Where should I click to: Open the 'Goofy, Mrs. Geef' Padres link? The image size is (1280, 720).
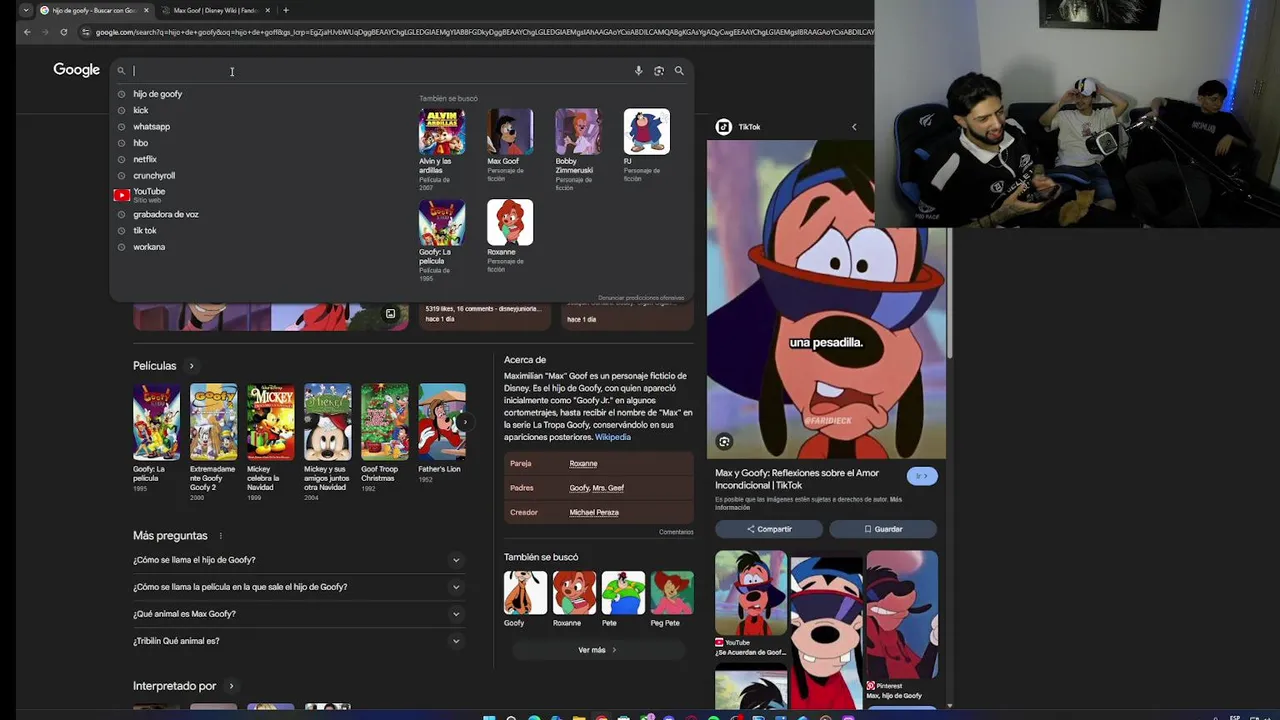(x=596, y=488)
